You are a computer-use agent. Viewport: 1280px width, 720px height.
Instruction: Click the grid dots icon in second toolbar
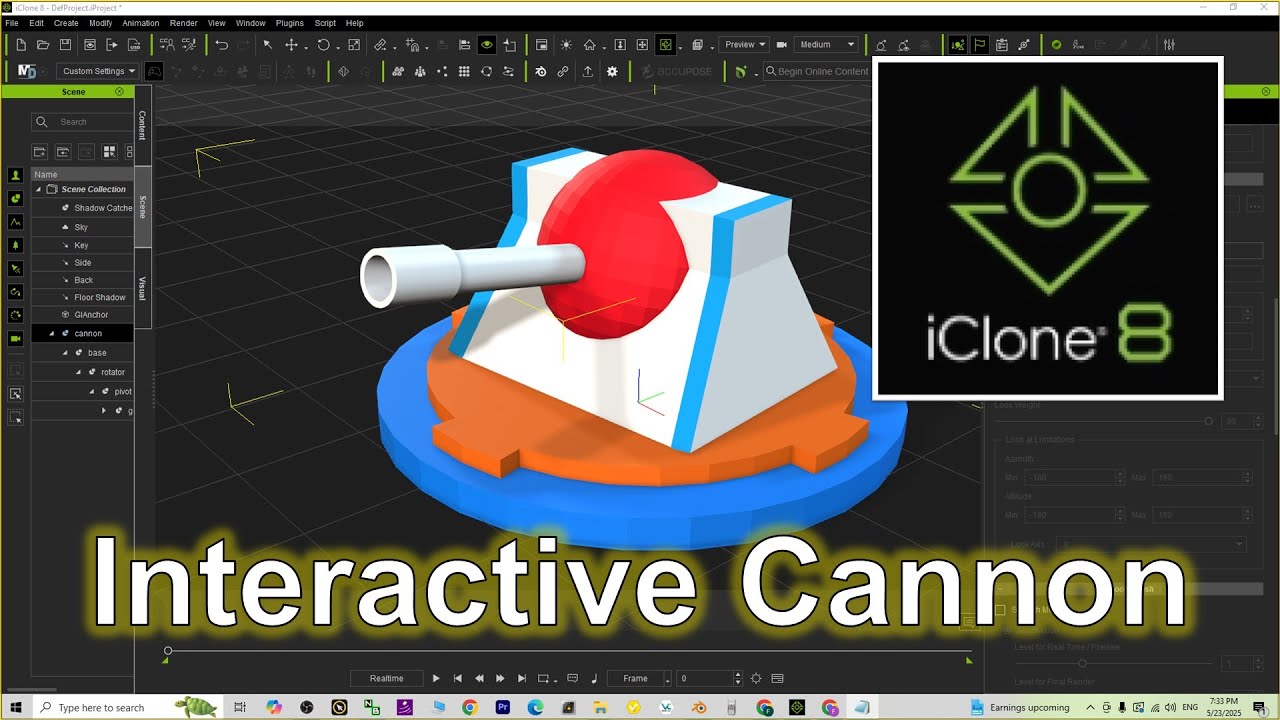click(x=464, y=71)
